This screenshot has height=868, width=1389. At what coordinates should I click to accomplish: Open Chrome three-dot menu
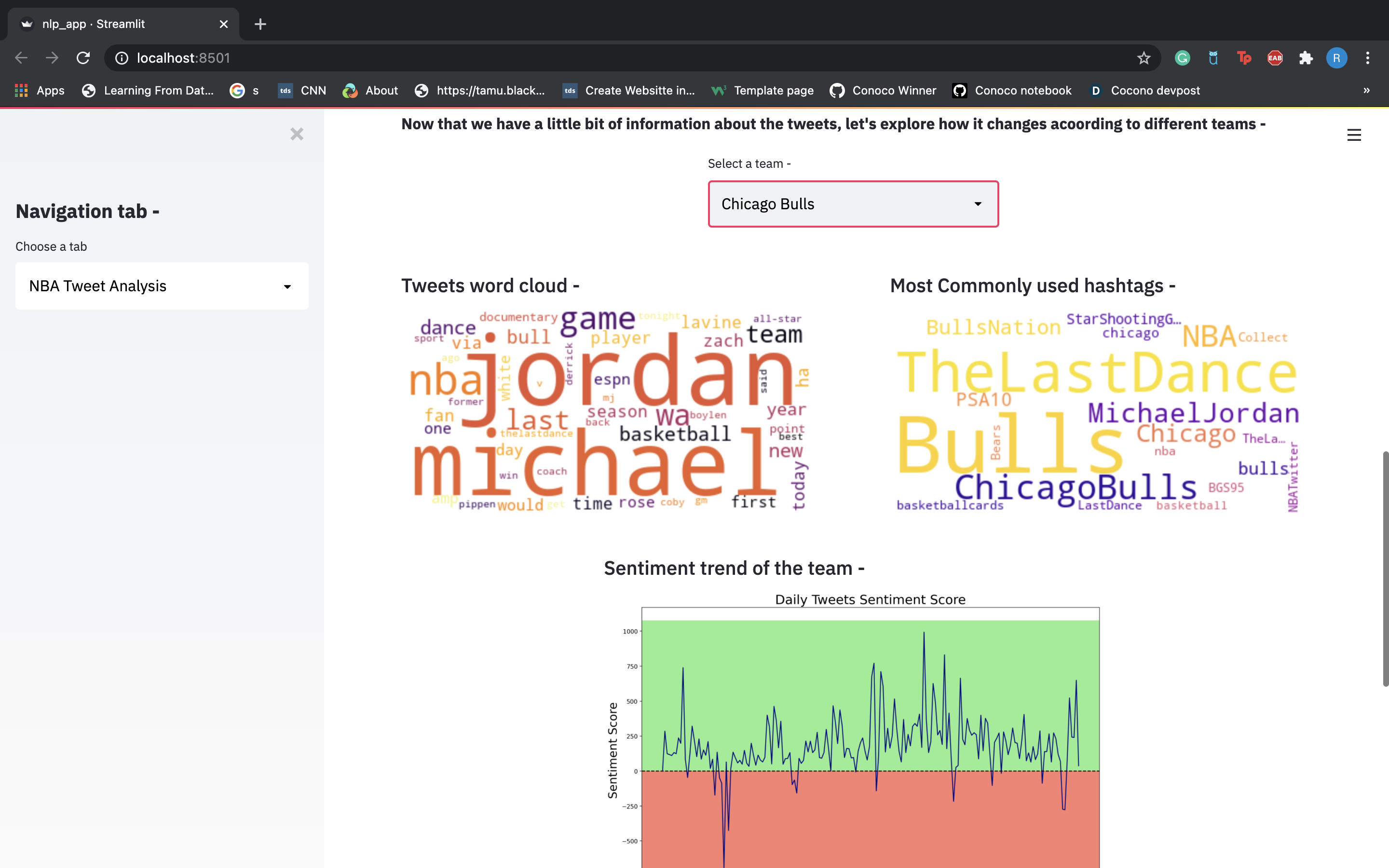click(1367, 58)
